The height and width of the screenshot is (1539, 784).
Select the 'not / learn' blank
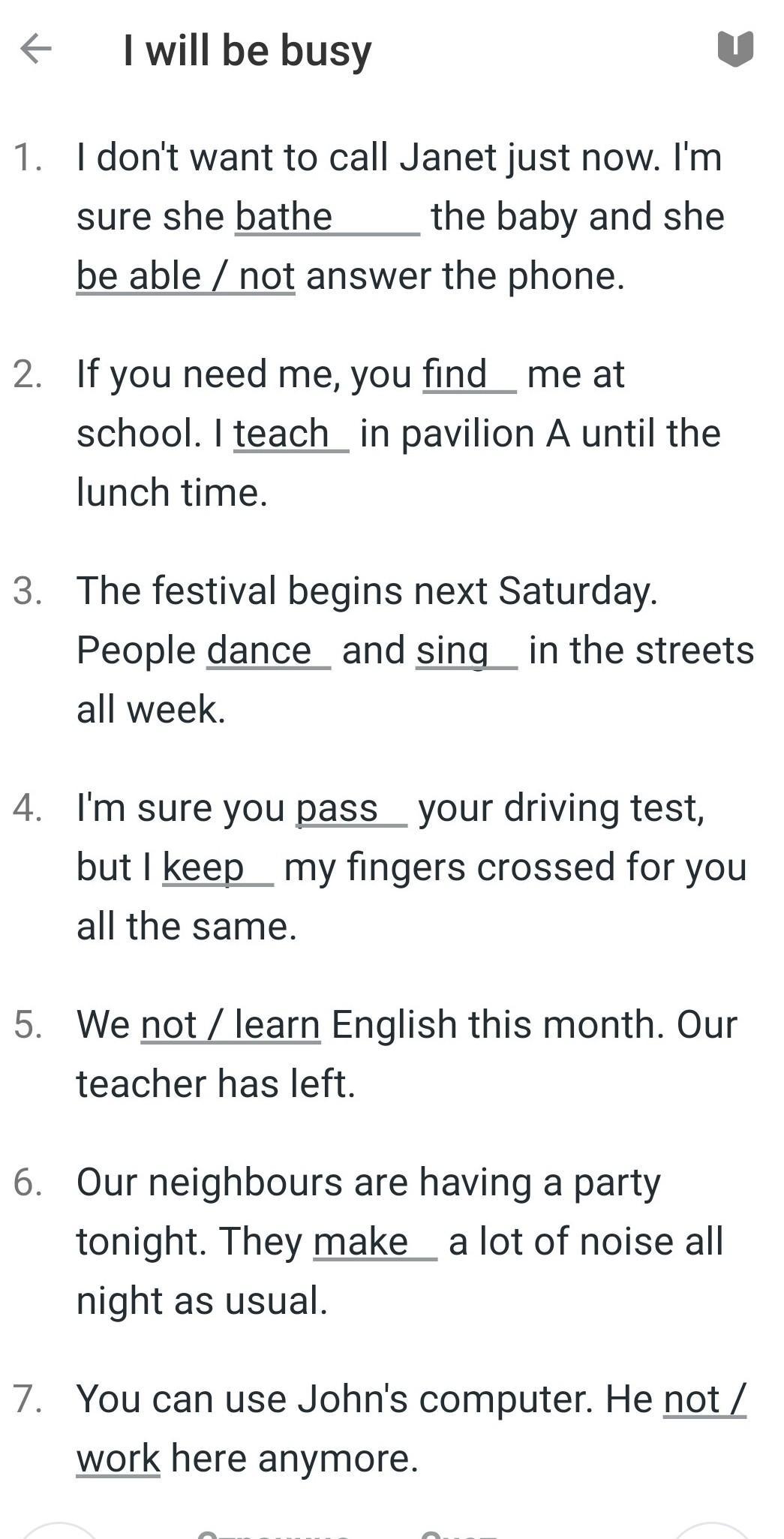[x=230, y=1026]
